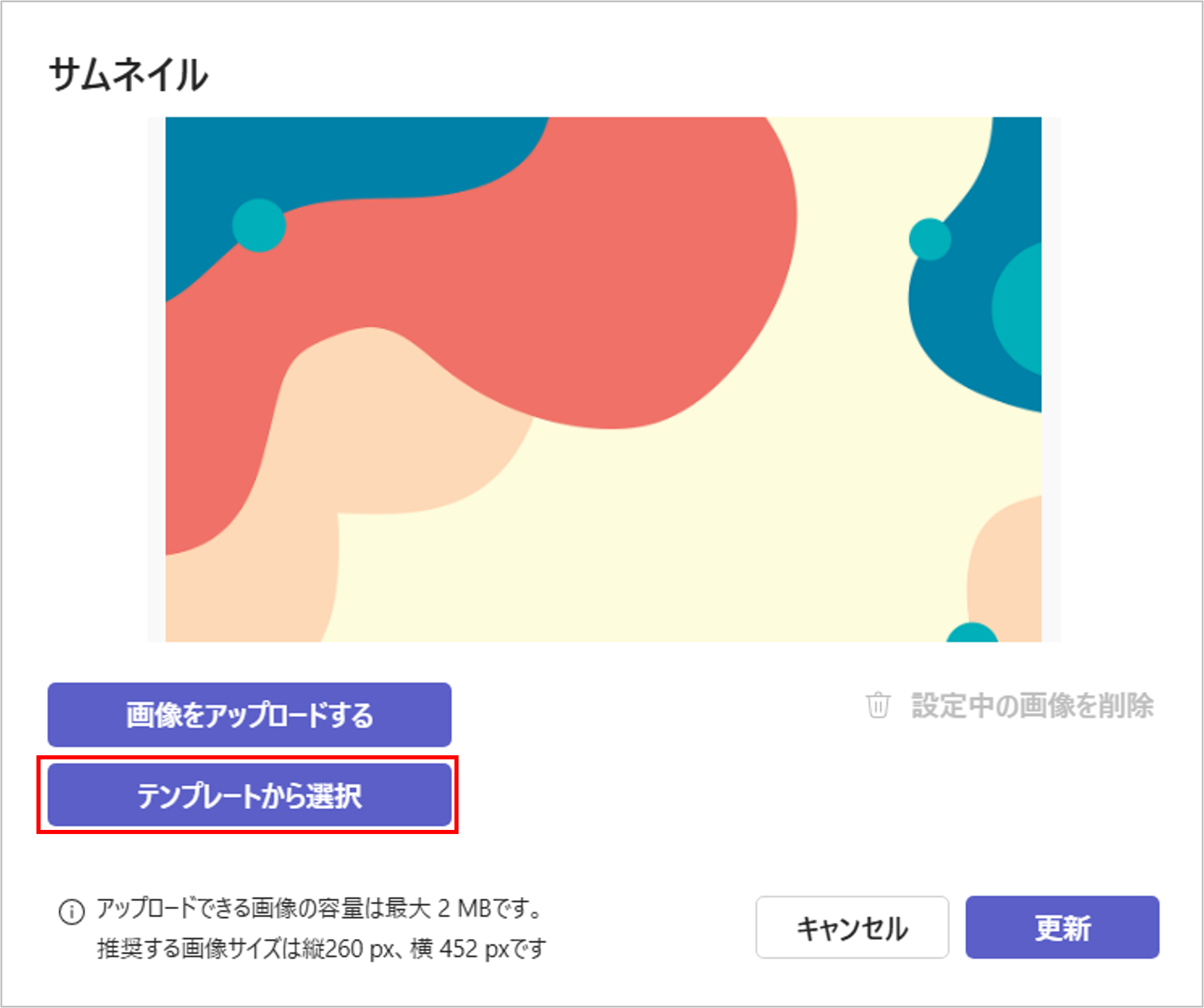Image resolution: width=1204 pixels, height=1008 pixels.
Task: Click the peach shape in thumbnail's lower-right corner
Action: [1005, 564]
